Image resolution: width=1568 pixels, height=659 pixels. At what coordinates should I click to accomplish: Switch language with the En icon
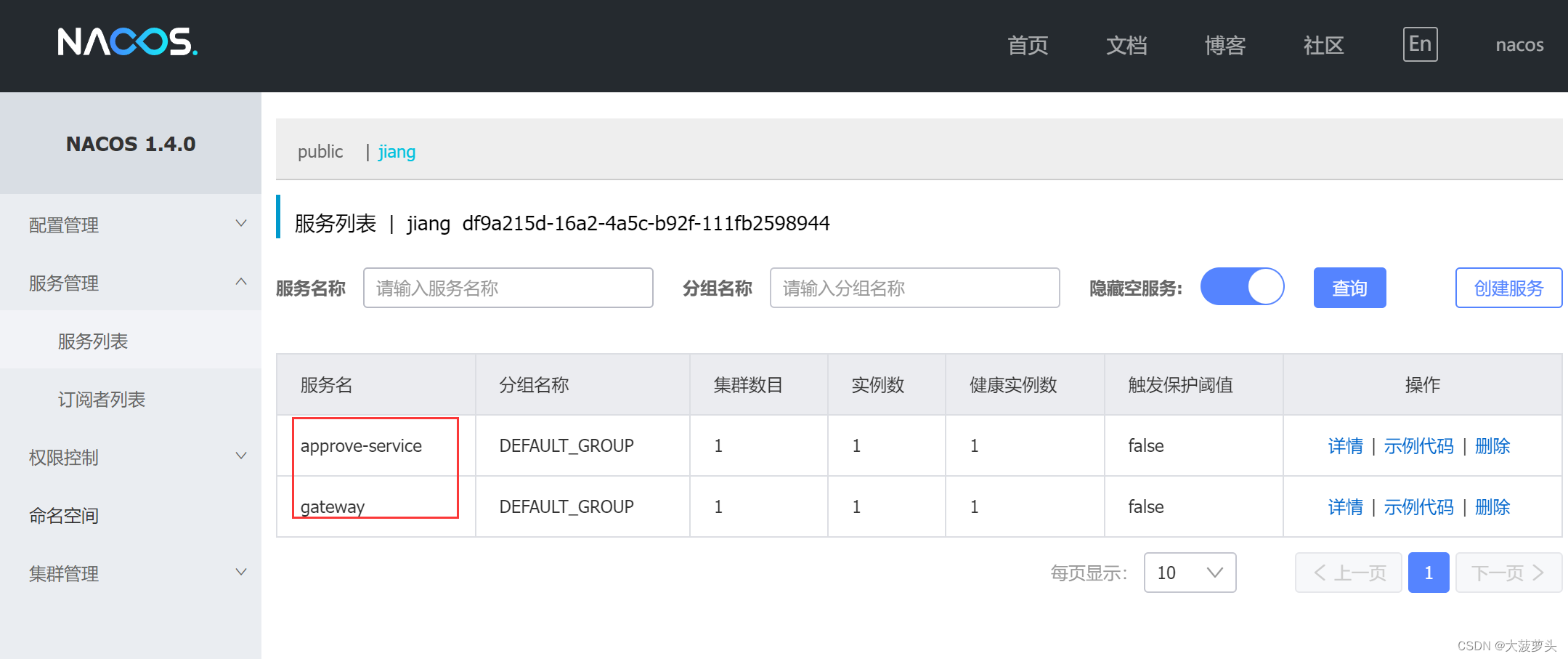[1420, 44]
